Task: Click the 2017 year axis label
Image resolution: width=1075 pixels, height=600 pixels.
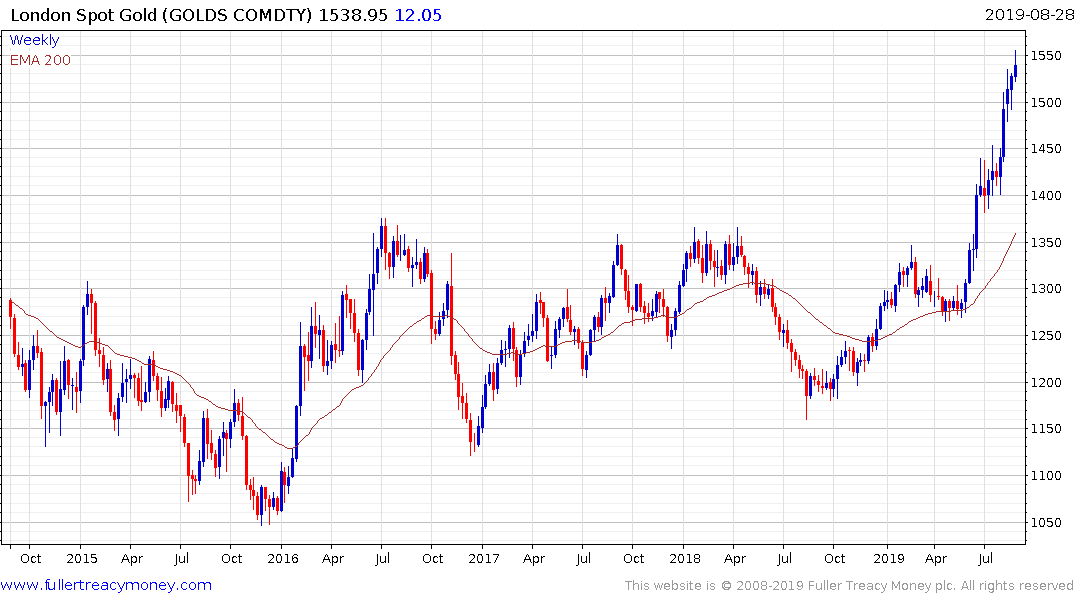Action: click(x=484, y=558)
